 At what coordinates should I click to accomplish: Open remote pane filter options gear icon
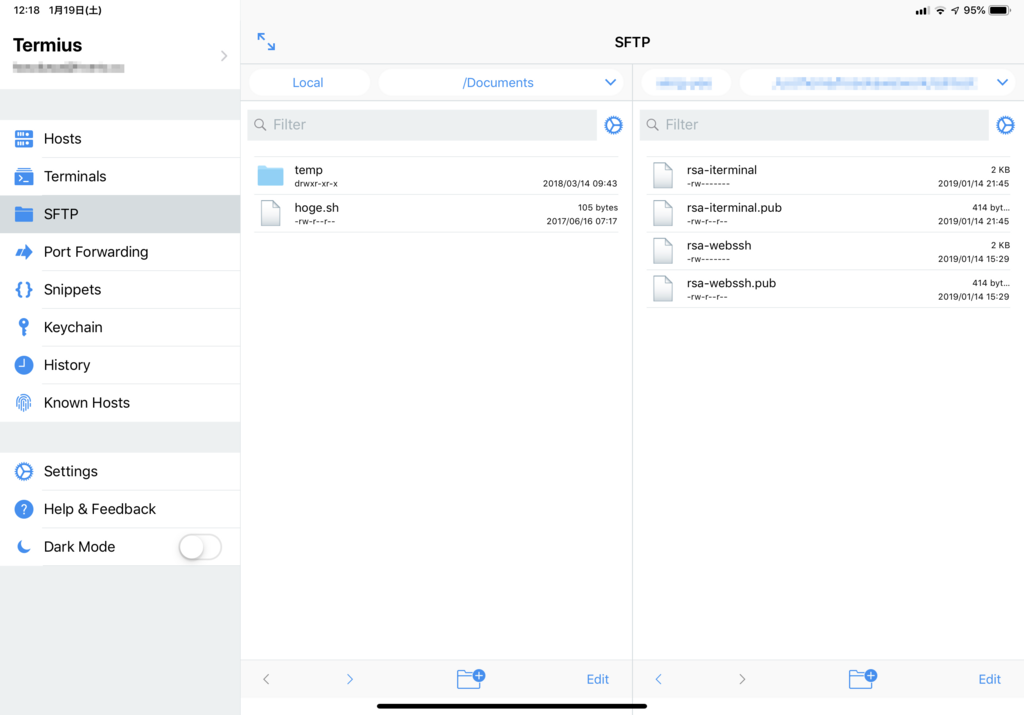tap(1005, 125)
